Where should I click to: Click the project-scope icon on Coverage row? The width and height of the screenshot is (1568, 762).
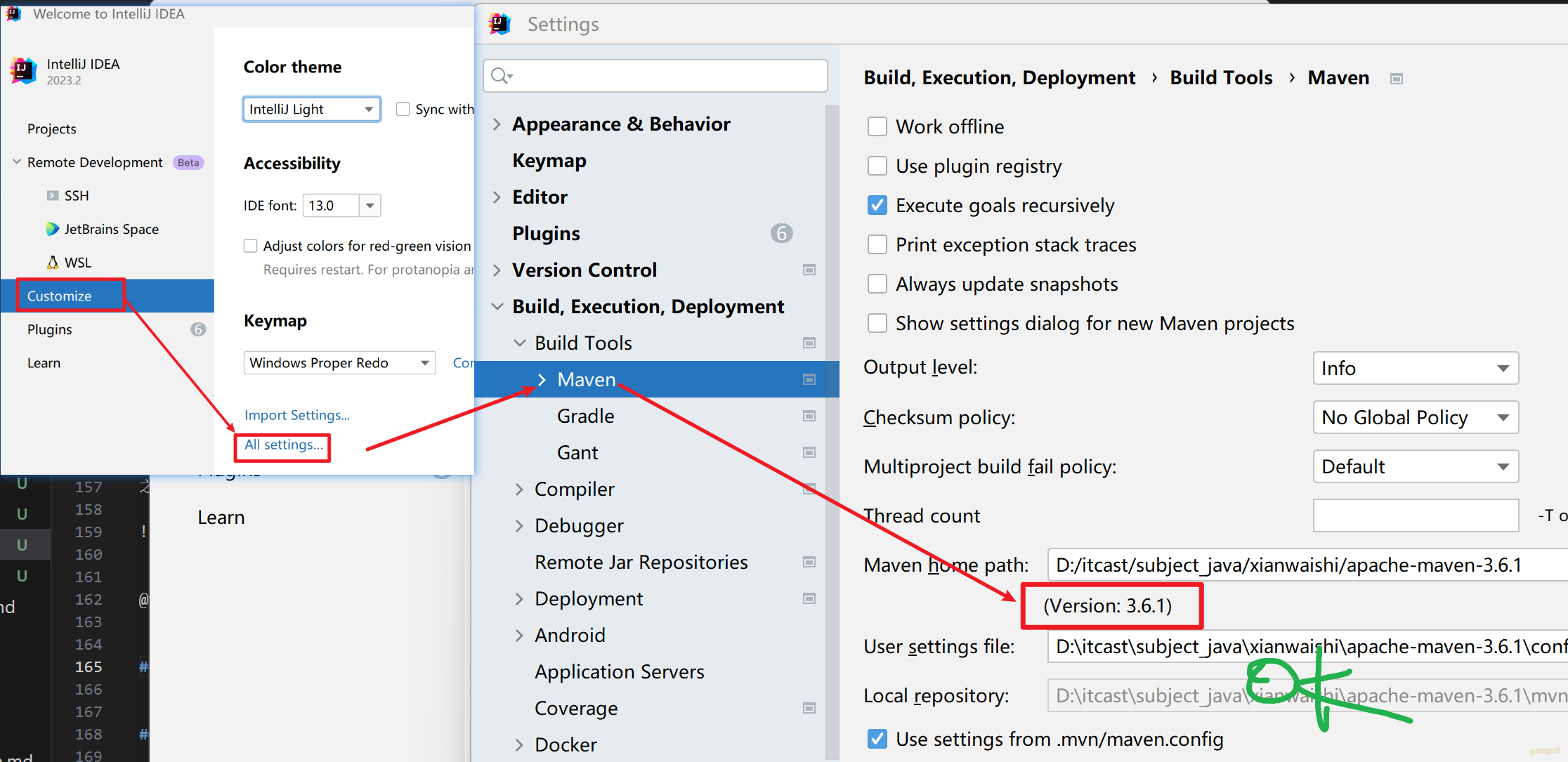(809, 708)
